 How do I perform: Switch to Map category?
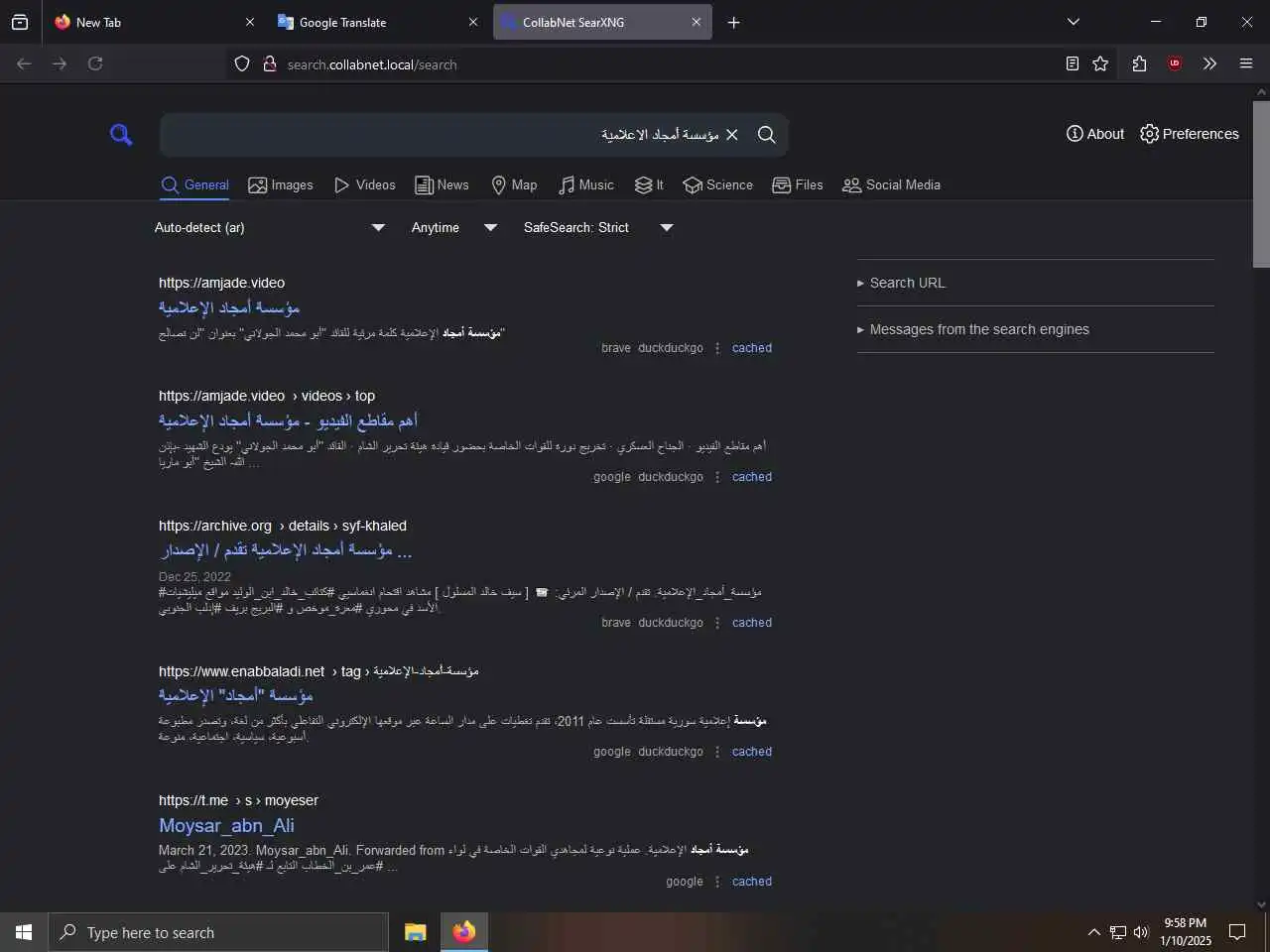click(514, 185)
